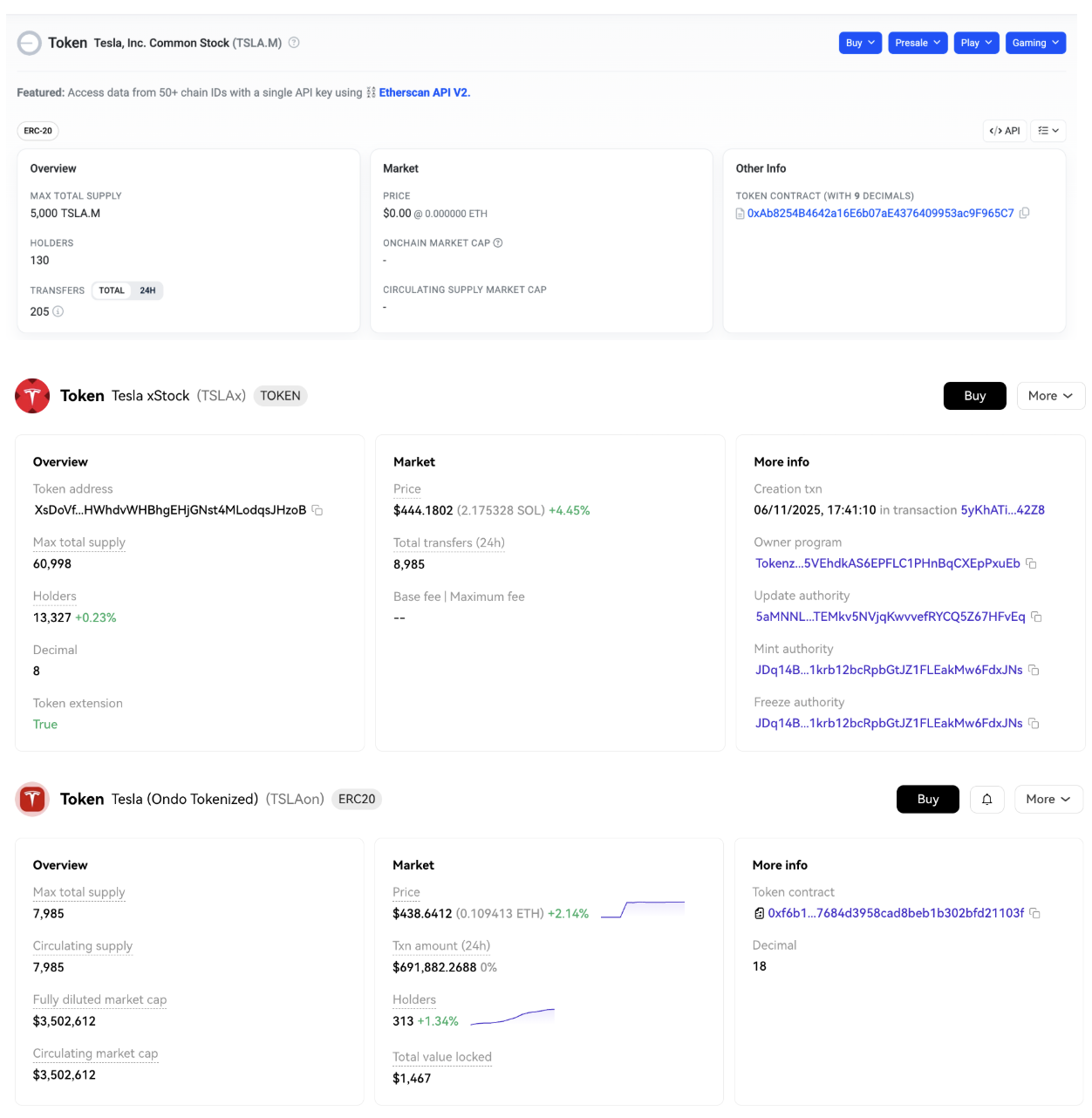Click the API button
The width and height of the screenshot is (1092, 1118).
click(1005, 131)
